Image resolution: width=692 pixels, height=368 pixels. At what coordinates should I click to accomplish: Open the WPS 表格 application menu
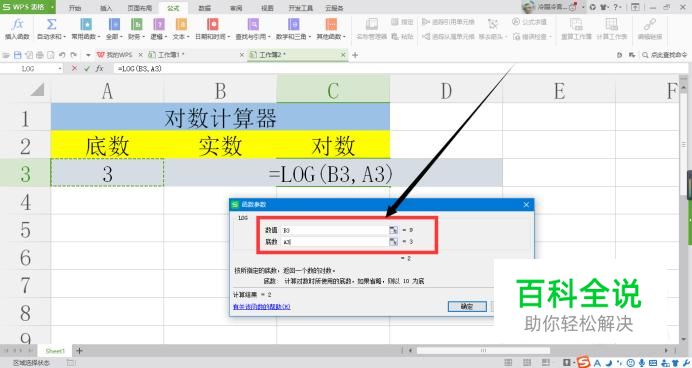click(27, 7)
